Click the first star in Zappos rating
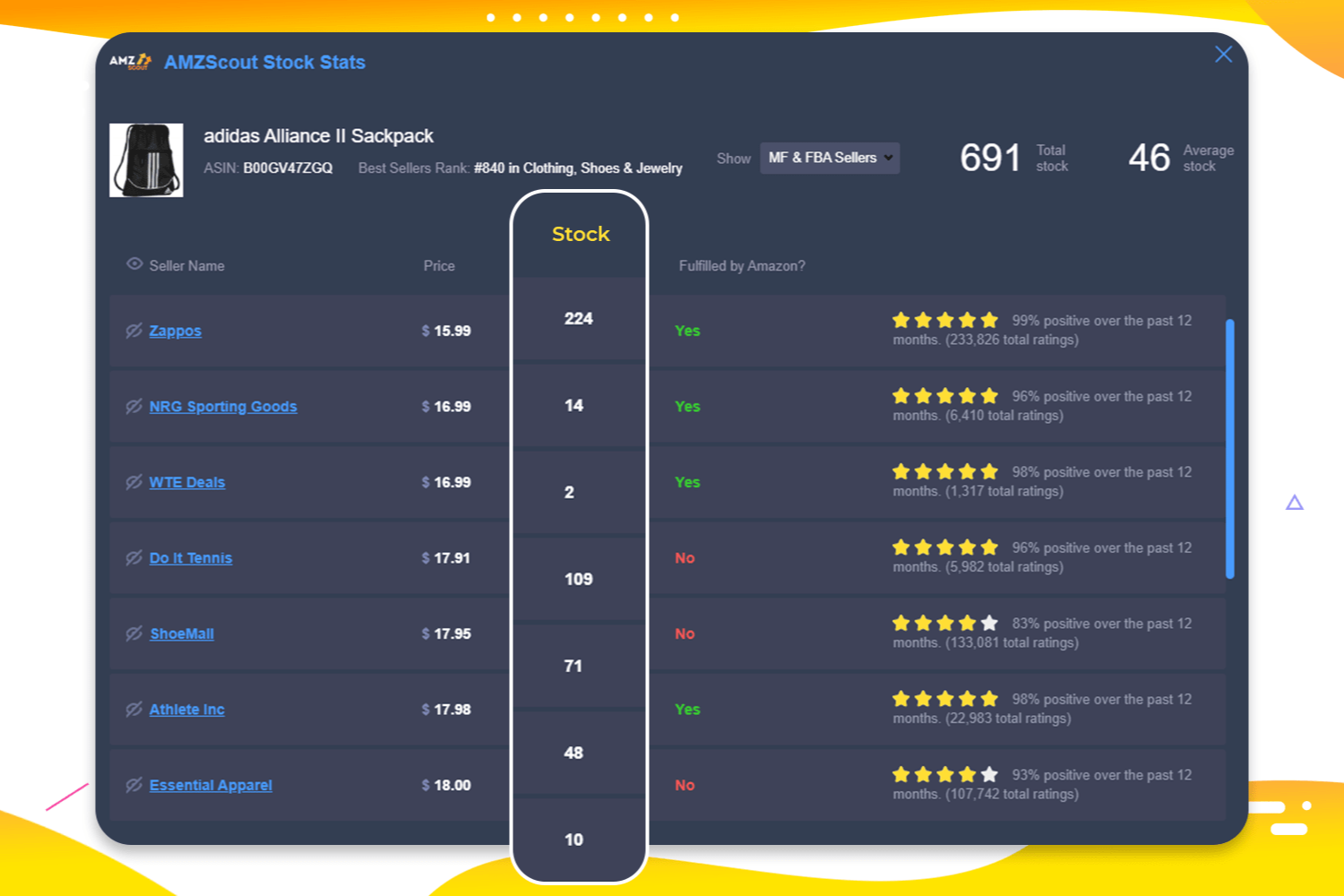 click(901, 319)
